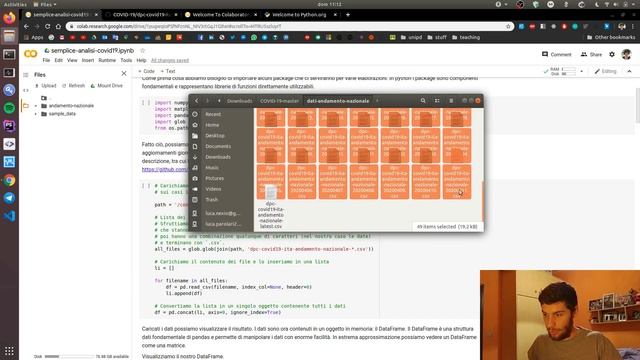The height and width of the screenshot is (360, 640).
Task: Switch to the Welcome To Colaboratory tab
Action: coord(220,15)
